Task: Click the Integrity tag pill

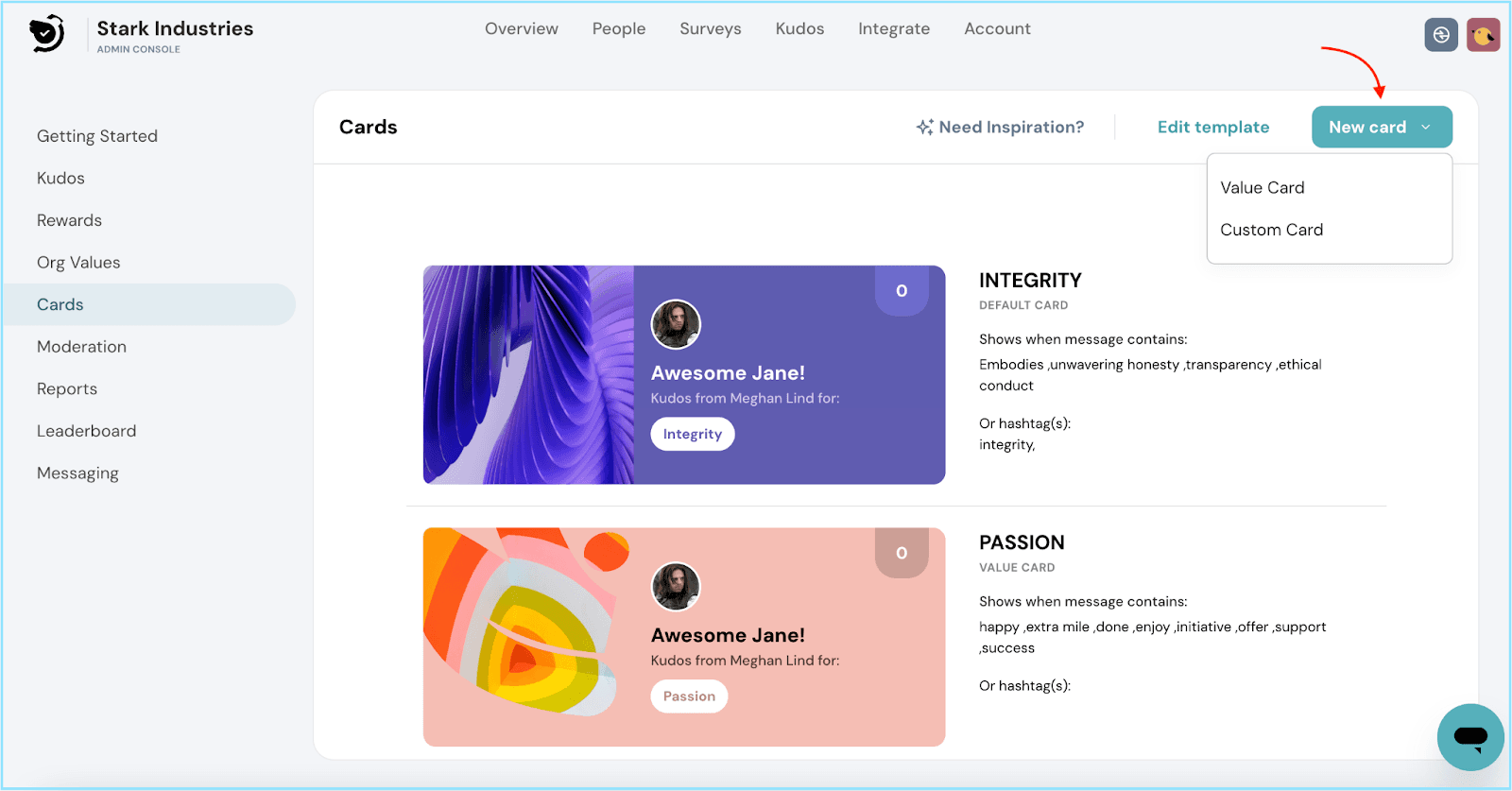Action: click(x=693, y=434)
